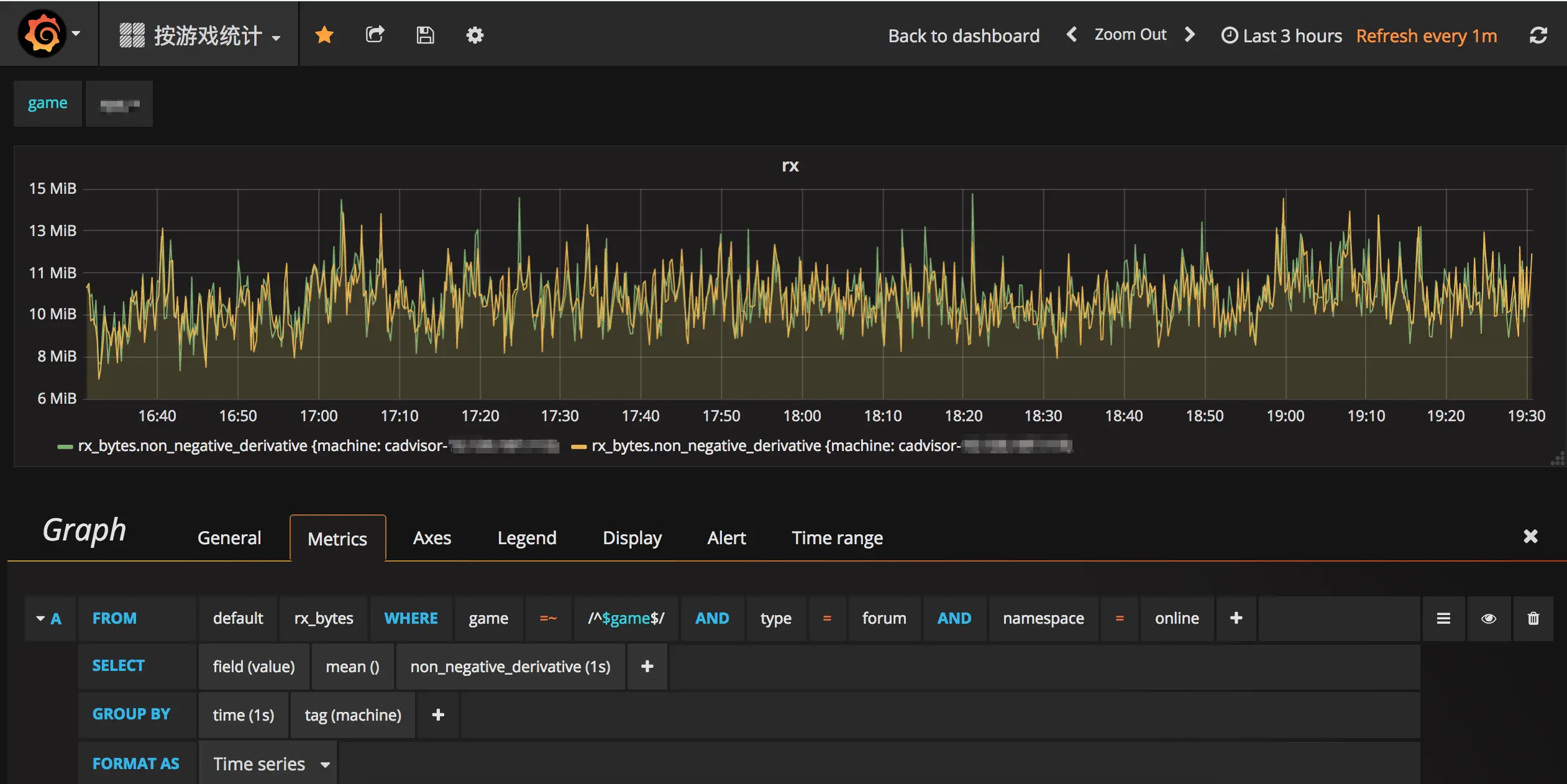Collapse query A with its arrow
The width and height of the screenshot is (1567, 784).
[41, 618]
